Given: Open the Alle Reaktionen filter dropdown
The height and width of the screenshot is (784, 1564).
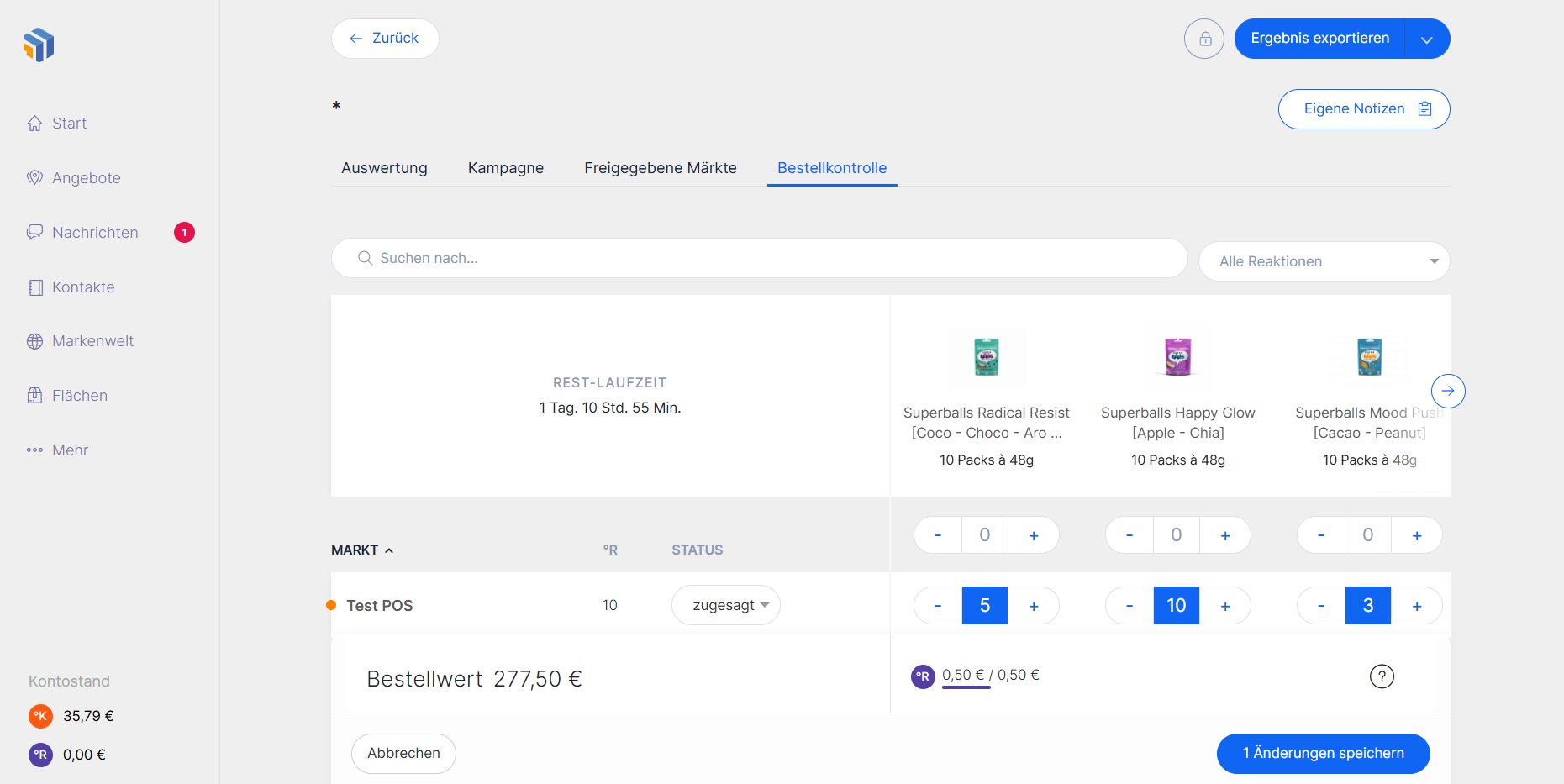Looking at the screenshot, I should [1324, 261].
